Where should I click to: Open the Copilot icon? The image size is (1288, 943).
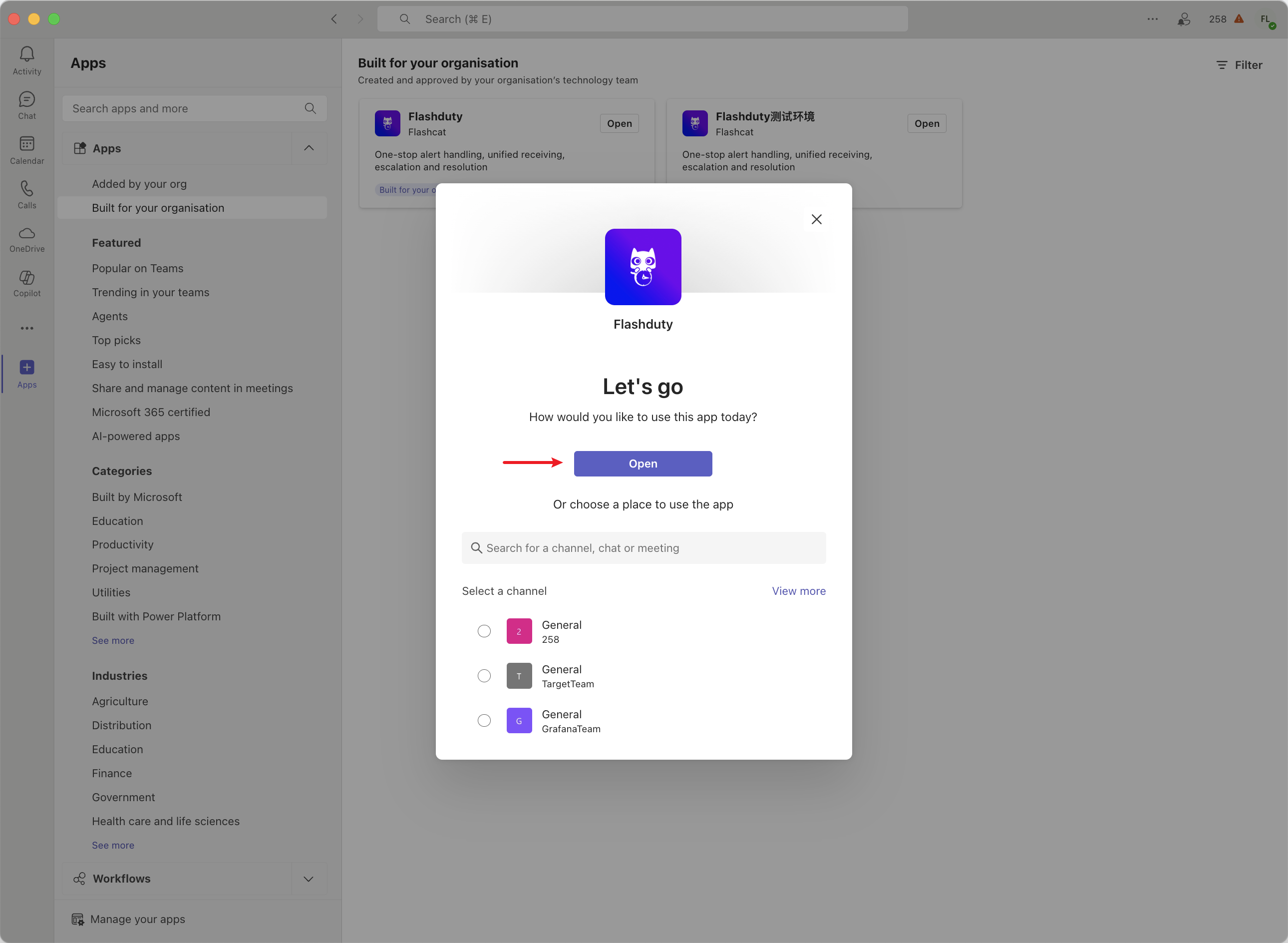27,277
